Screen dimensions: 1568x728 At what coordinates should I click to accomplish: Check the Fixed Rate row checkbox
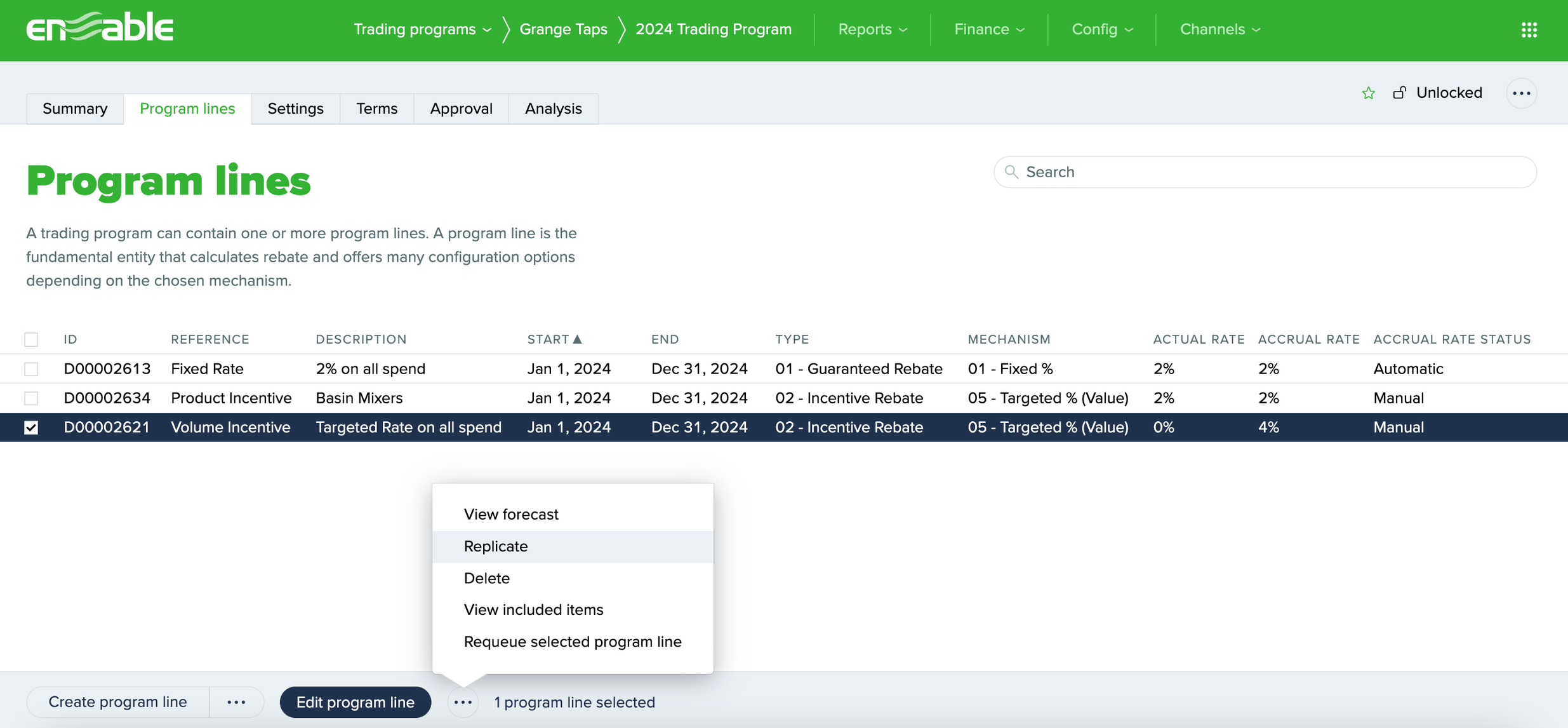click(x=31, y=368)
